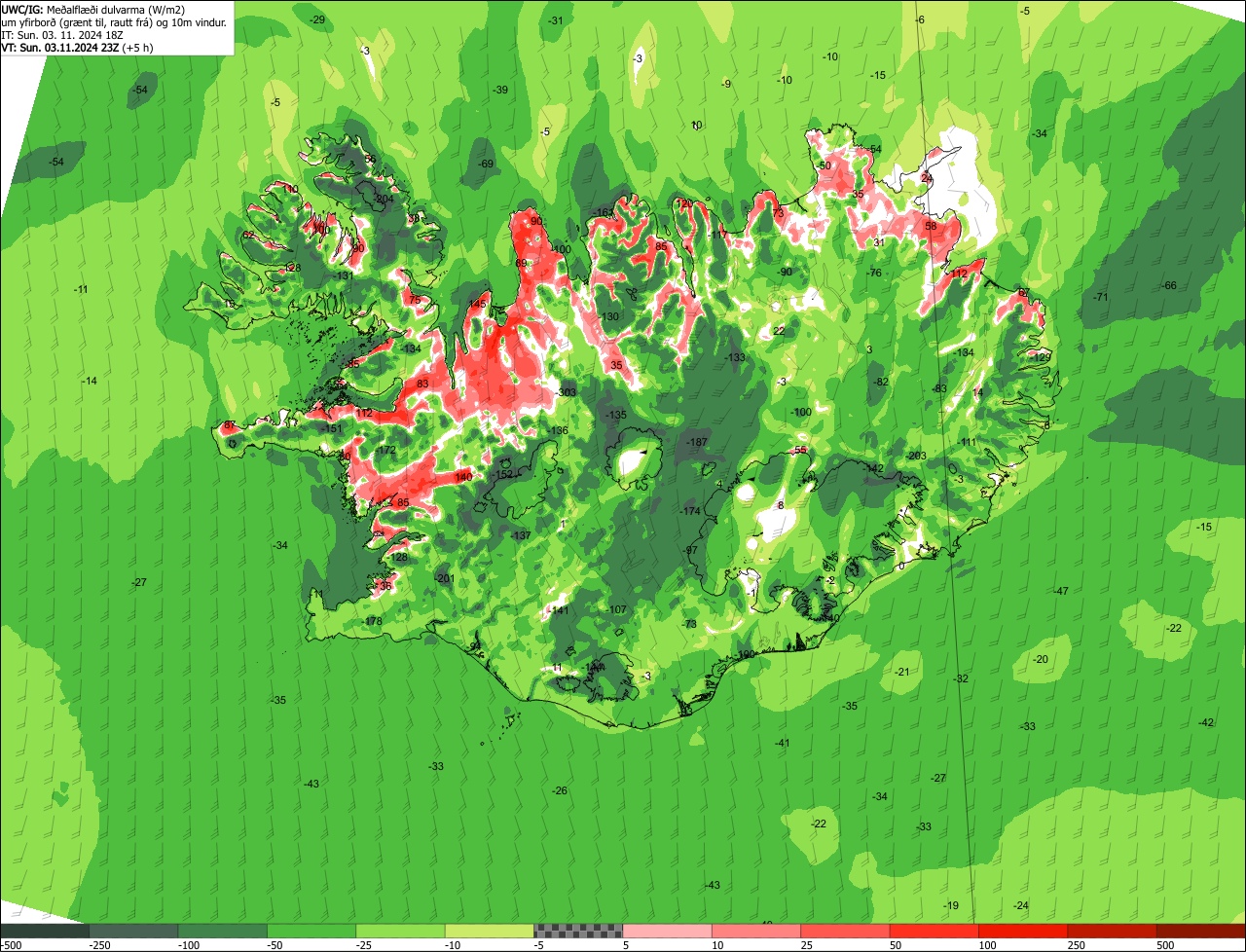Click the valid time 'VT: Sun. 03.11.2024 23Z (+5 h)'

click(x=77, y=47)
